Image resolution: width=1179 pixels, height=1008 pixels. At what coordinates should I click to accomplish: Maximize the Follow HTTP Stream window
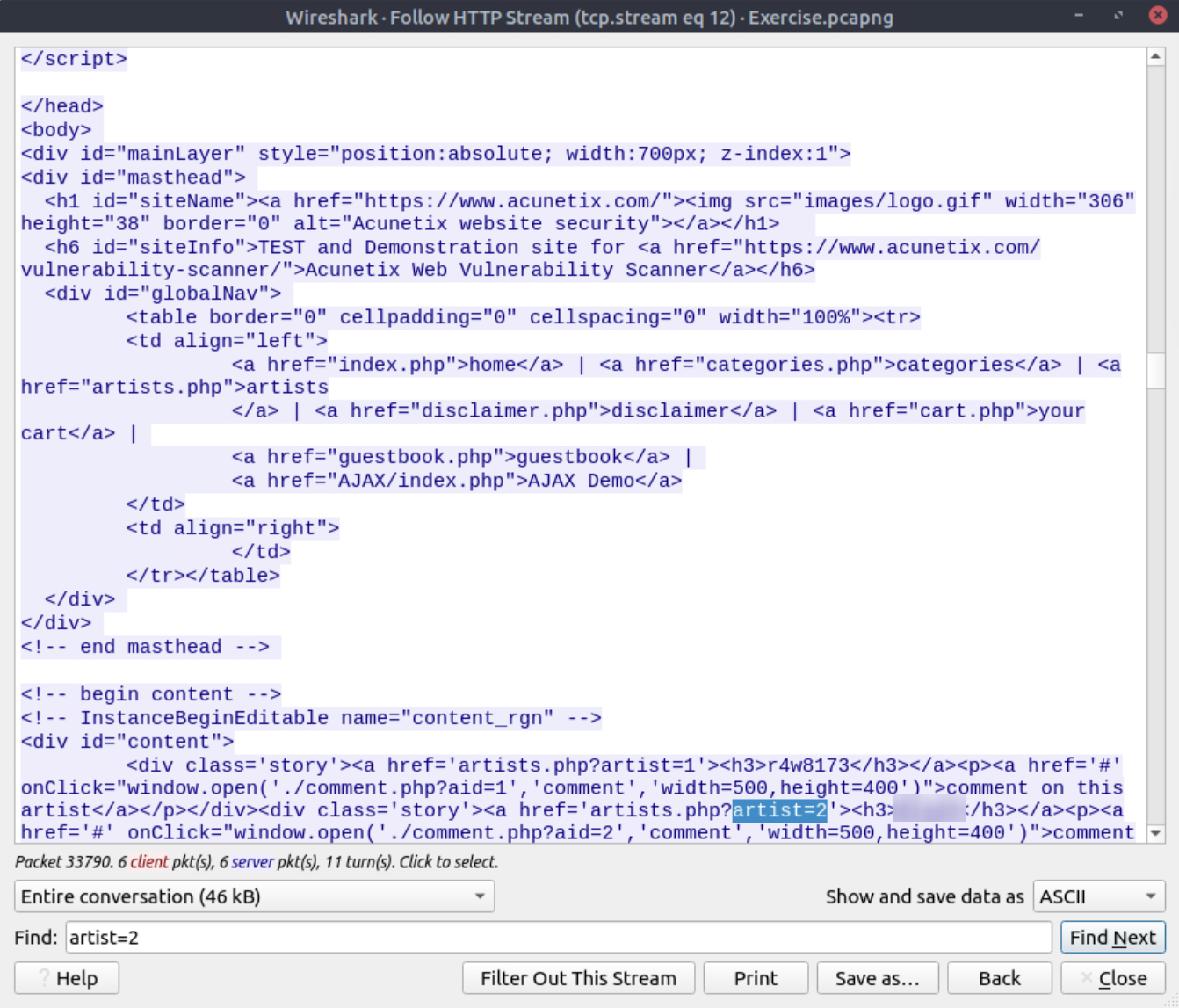[x=1118, y=16]
